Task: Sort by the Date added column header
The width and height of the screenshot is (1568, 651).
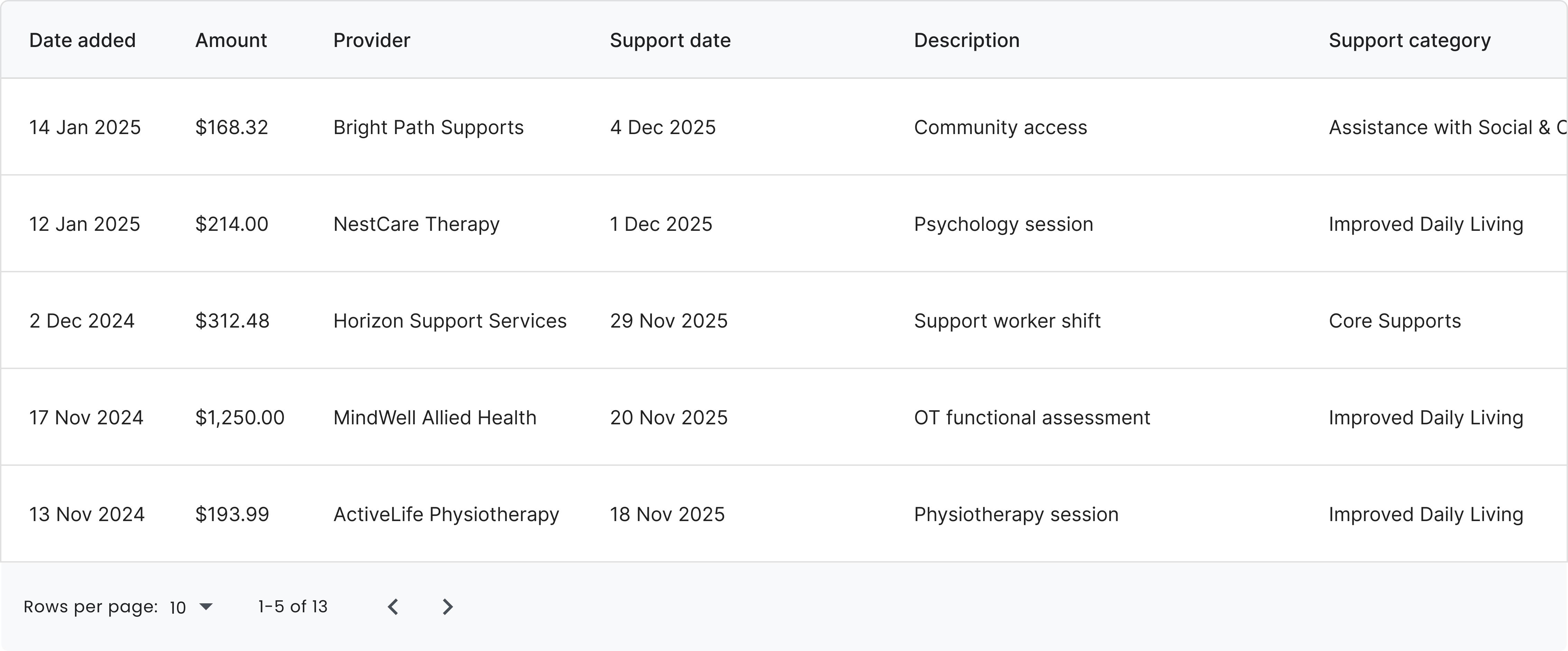Action: pos(82,40)
